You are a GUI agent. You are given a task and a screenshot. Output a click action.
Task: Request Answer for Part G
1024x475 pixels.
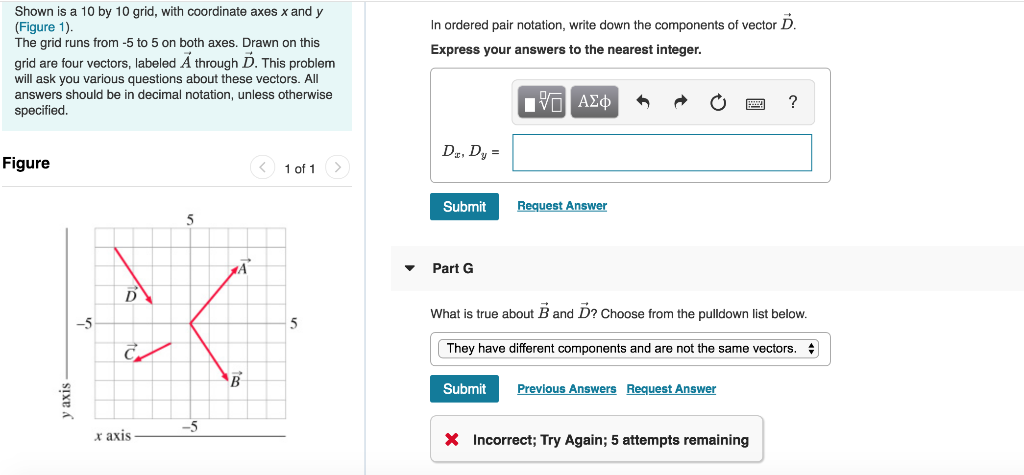coord(671,389)
